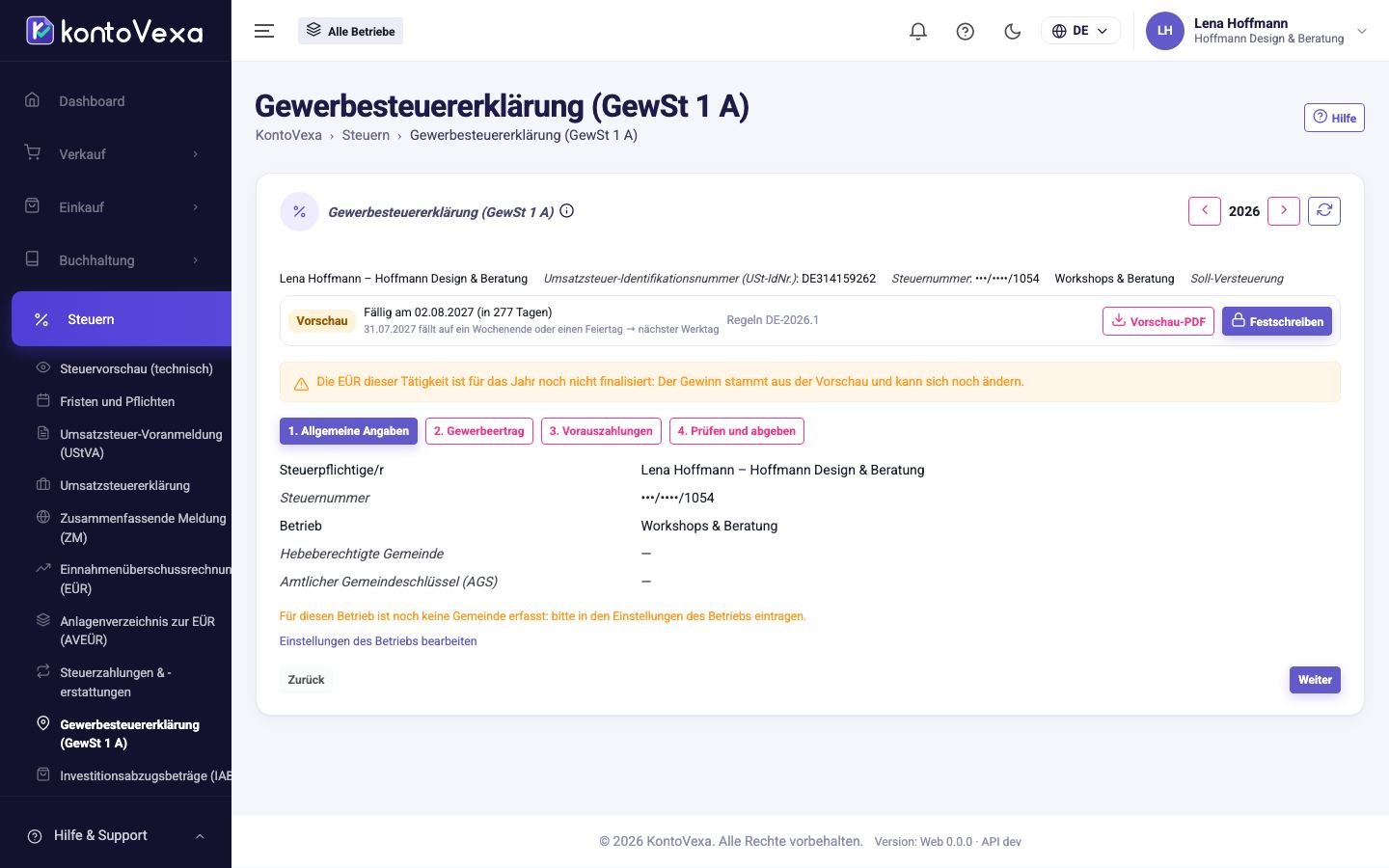Toggle dark mode moon icon
This screenshot has width=1389, height=868.
pos(1013,31)
